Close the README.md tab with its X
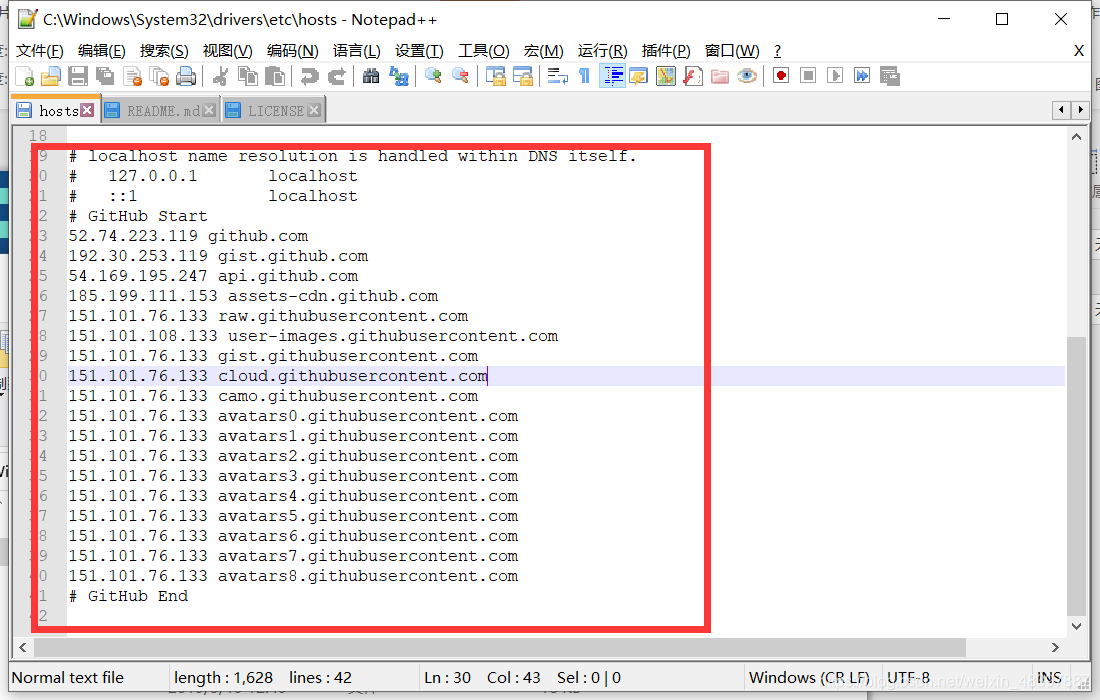The image size is (1100, 700). [x=209, y=110]
